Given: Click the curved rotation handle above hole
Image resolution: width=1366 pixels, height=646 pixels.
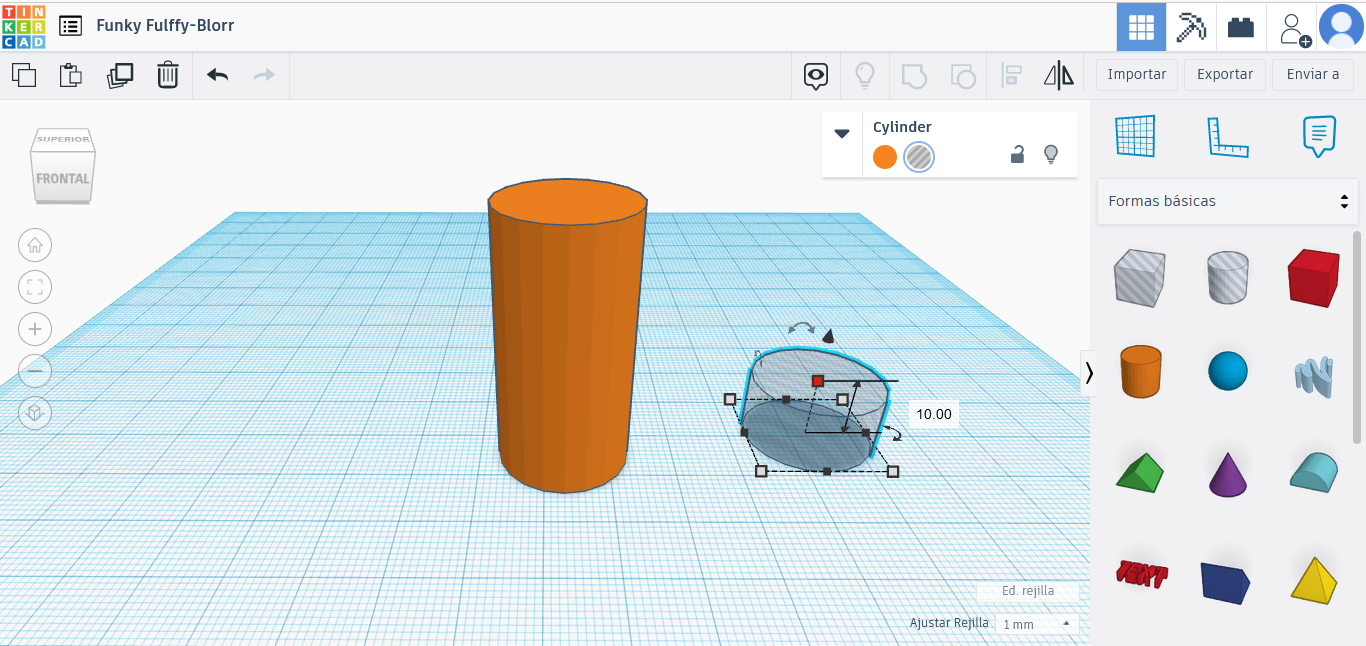Looking at the screenshot, I should 801,327.
